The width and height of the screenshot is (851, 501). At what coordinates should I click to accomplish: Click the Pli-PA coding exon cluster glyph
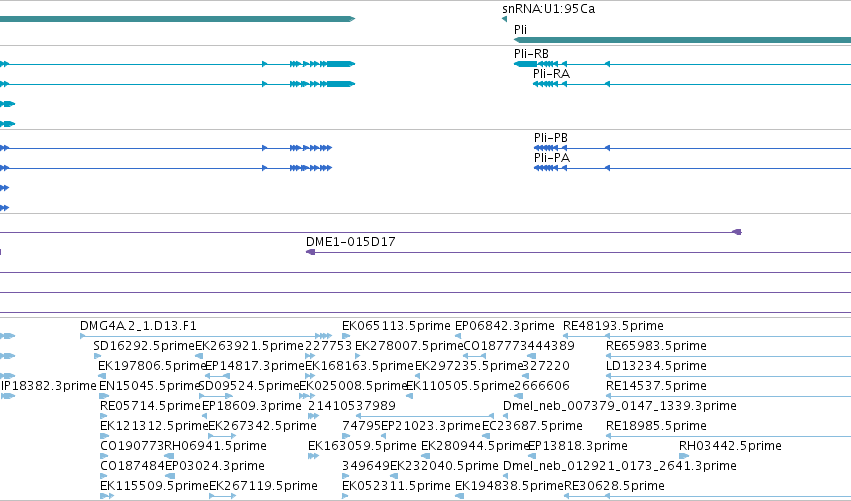pyautogui.click(x=546, y=168)
